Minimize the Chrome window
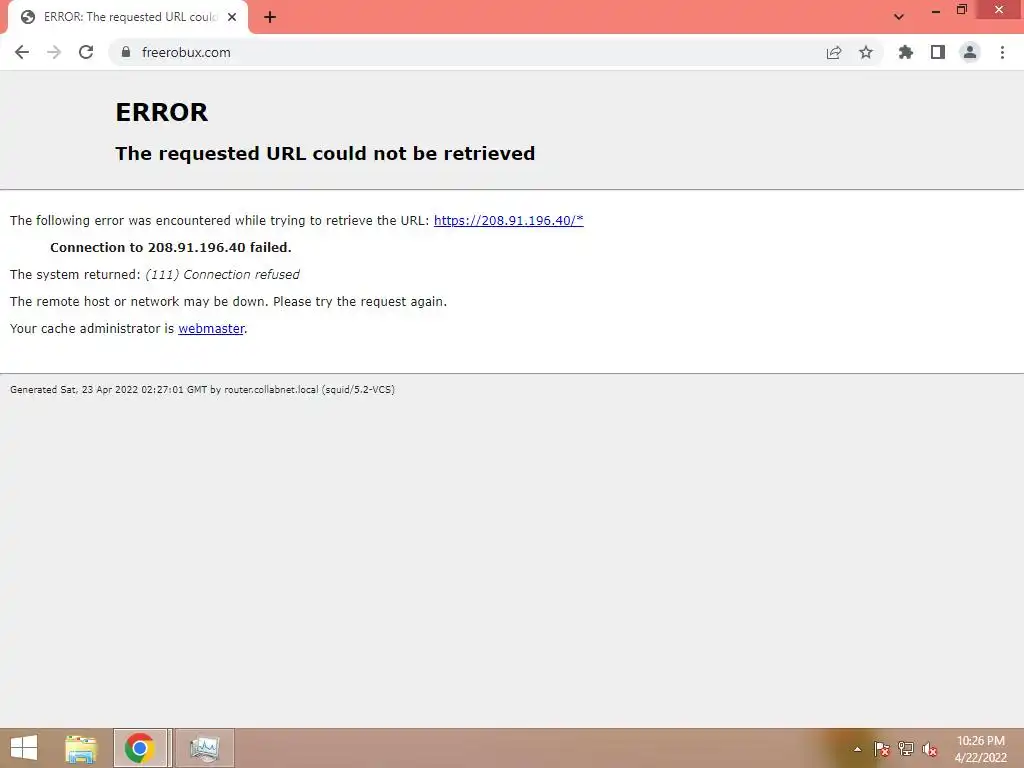The height and width of the screenshot is (768, 1024). [x=935, y=10]
